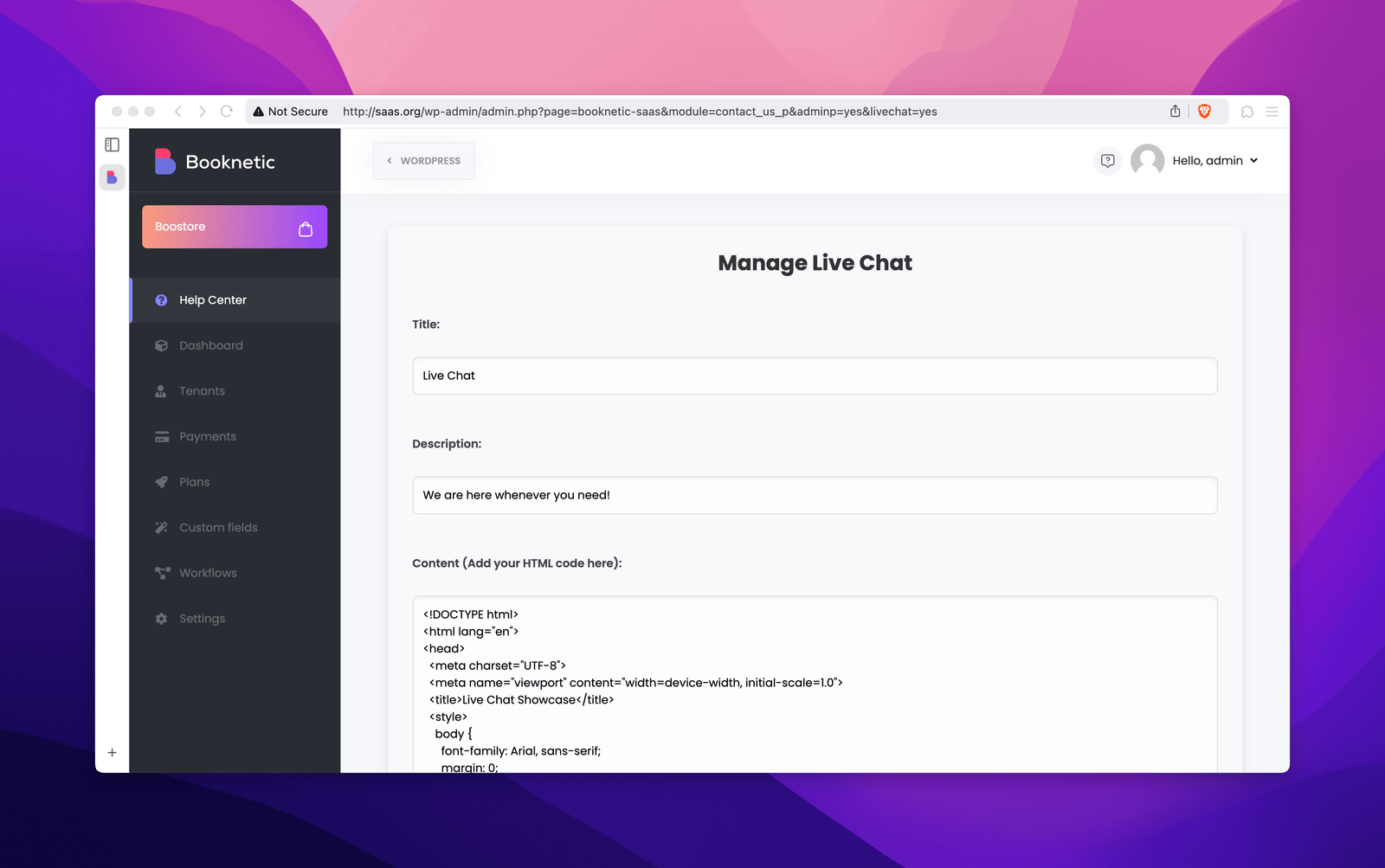This screenshot has width=1385, height=868.
Task: Click the Payments card icon
Action: coord(162,437)
